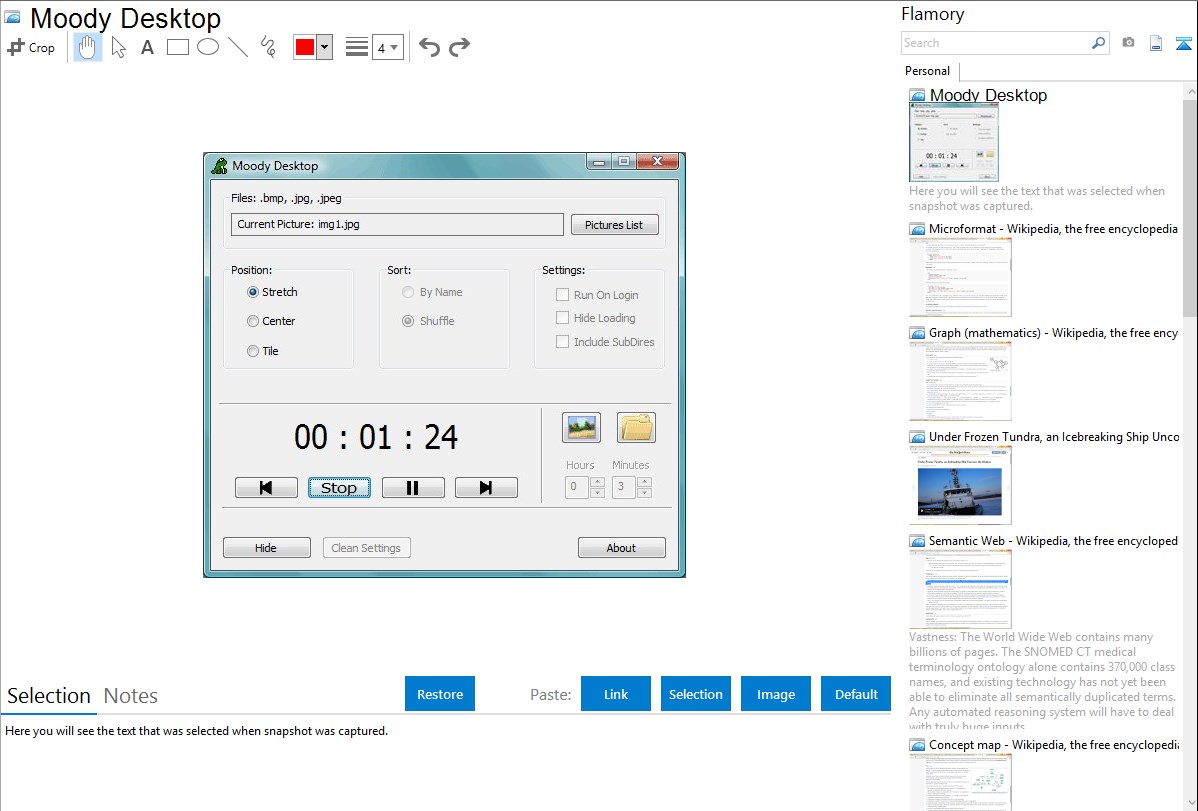The height and width of the screenshot is (811, 1198).
Task: Select the arrow pointer tool
Action: [x=118, y=47]
